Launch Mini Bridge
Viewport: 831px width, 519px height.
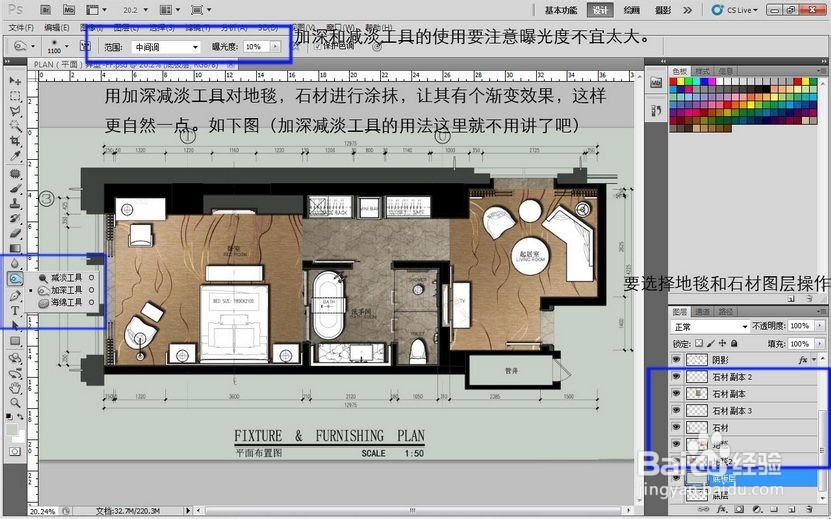(68, 10)
